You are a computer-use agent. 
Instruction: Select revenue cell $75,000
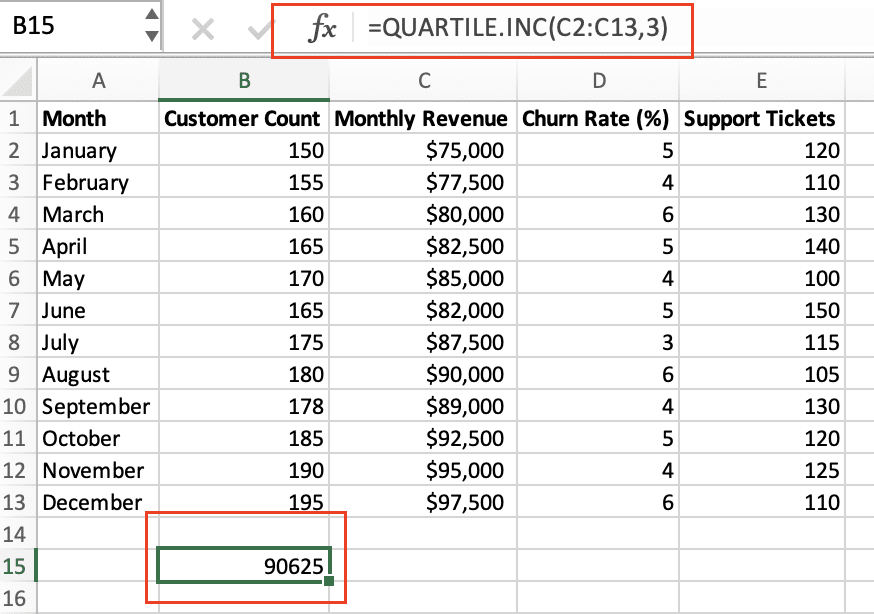(x=424, y=150)
